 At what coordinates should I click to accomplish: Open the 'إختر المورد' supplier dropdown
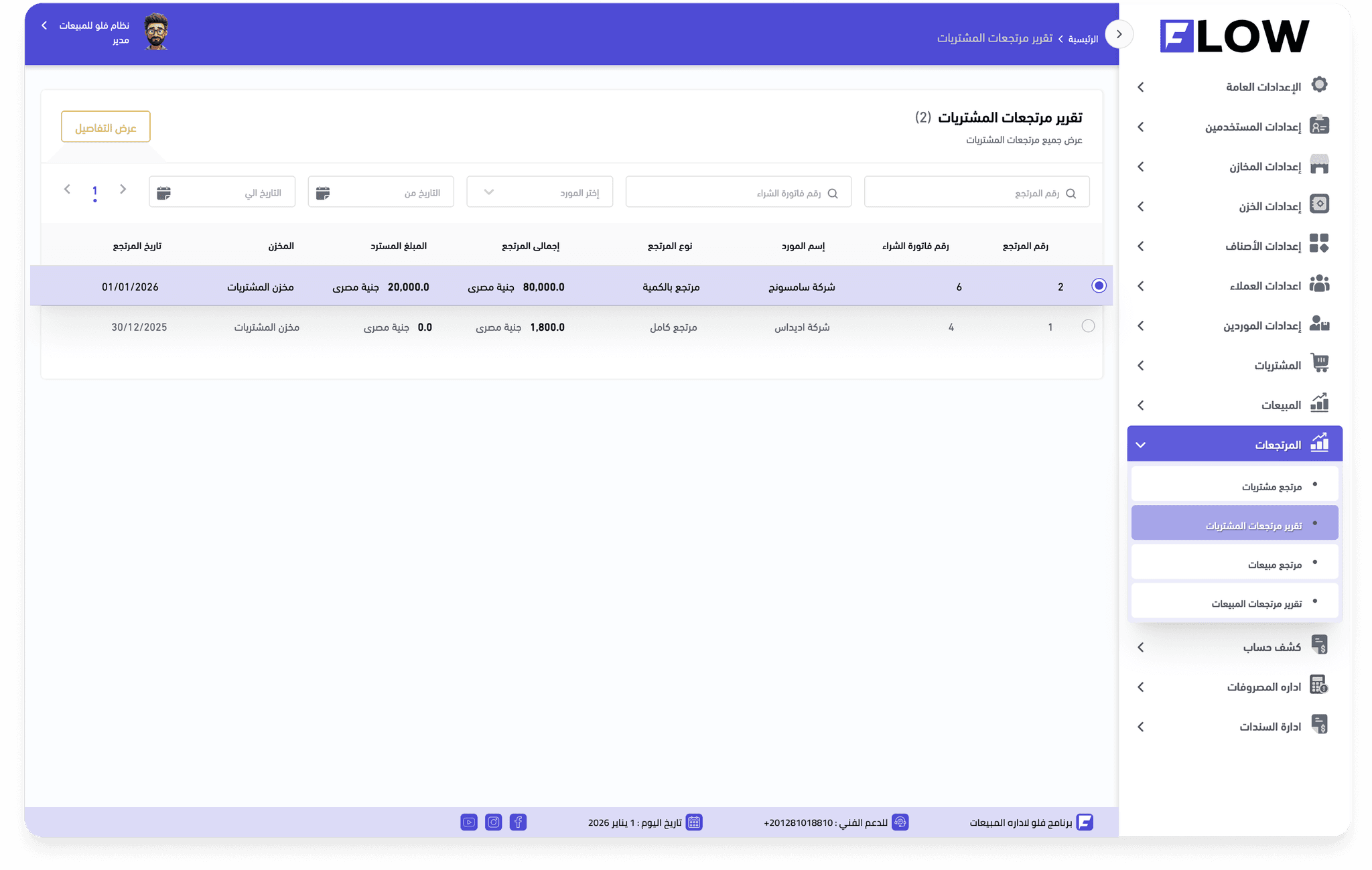[x=539, y=192]
